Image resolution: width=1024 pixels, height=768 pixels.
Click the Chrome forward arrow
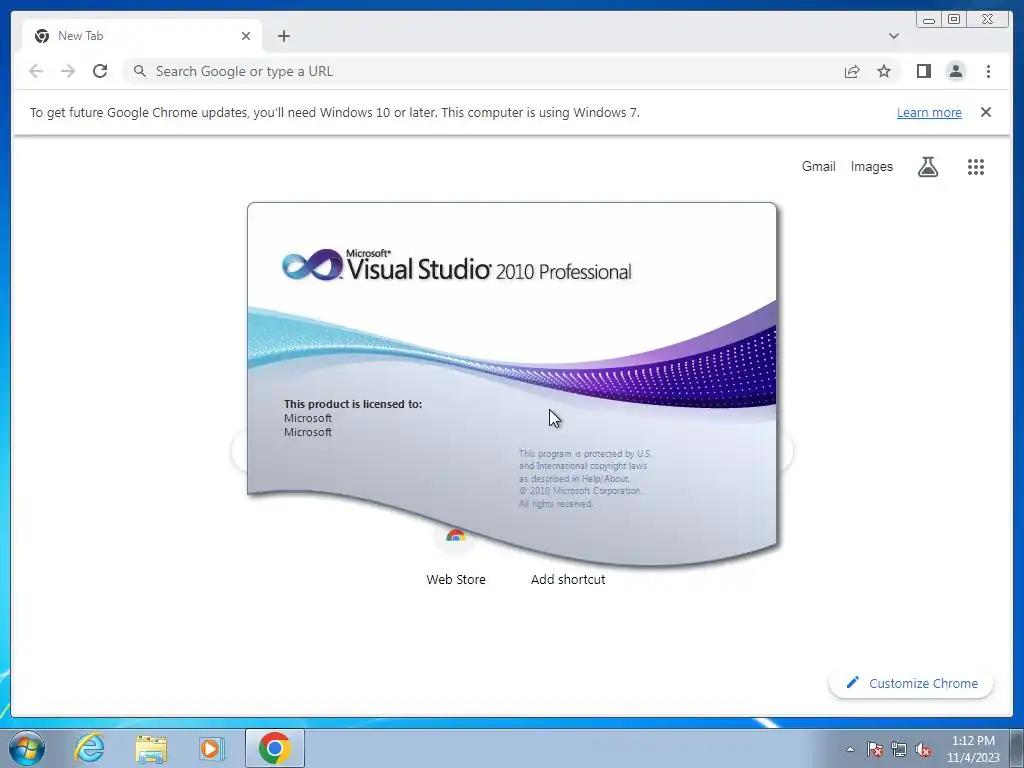[68, 71]
